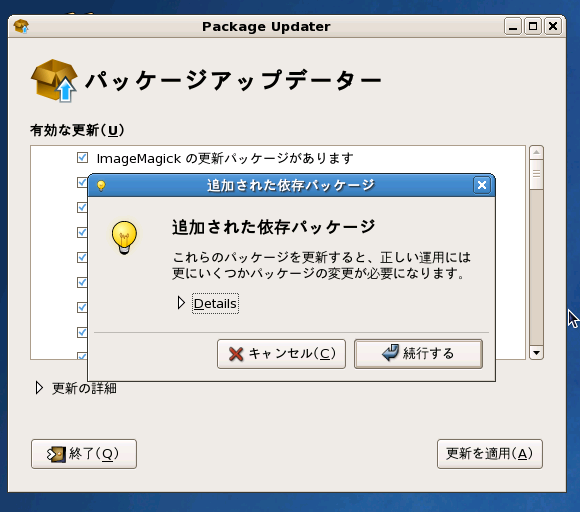
Task: Click the 更新を適用(A) button
Action: coord(490,454)
